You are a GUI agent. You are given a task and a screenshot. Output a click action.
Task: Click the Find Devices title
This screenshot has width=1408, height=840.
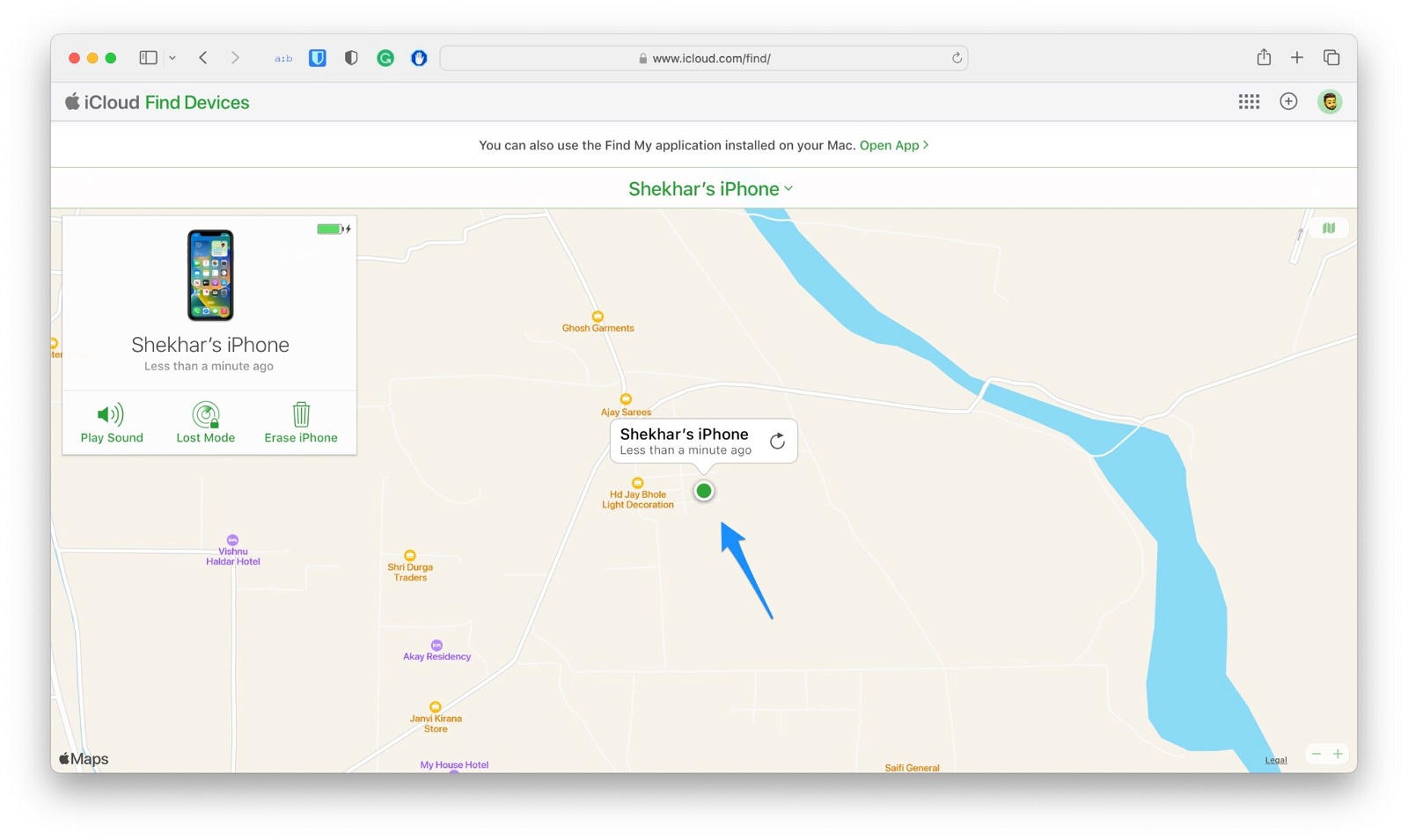coord(197,102)
